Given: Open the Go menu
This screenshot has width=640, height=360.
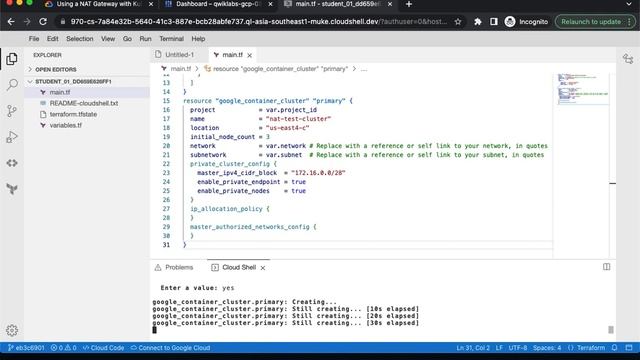Looking at the screenshot, I should 127,39.
